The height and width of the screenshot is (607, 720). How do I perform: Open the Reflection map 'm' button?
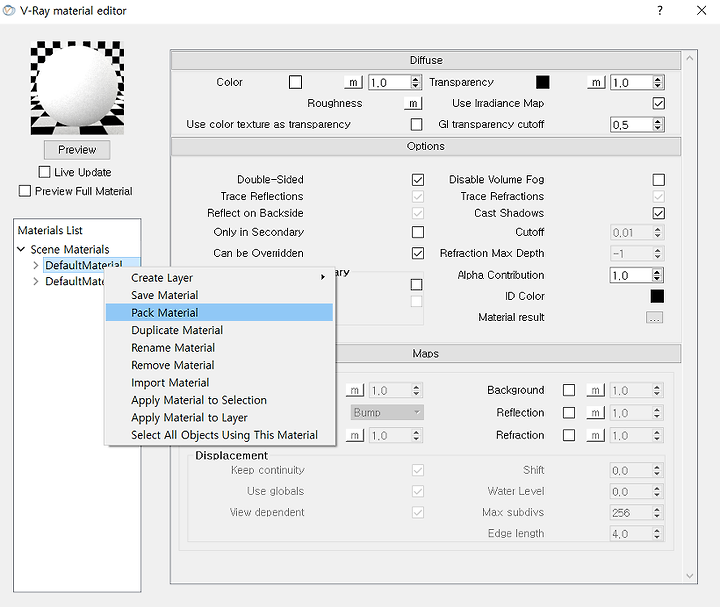pos(595,413)
